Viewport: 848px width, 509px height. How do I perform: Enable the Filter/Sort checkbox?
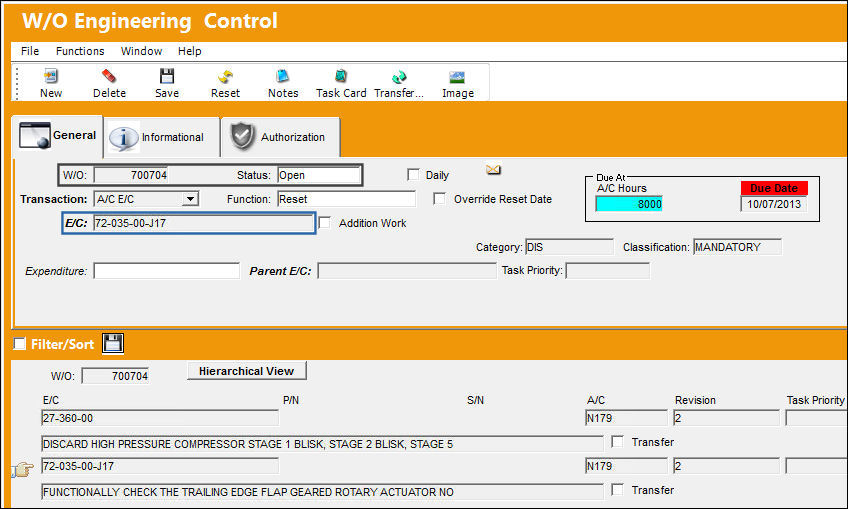pyautogui.click(x=19, y=344)
